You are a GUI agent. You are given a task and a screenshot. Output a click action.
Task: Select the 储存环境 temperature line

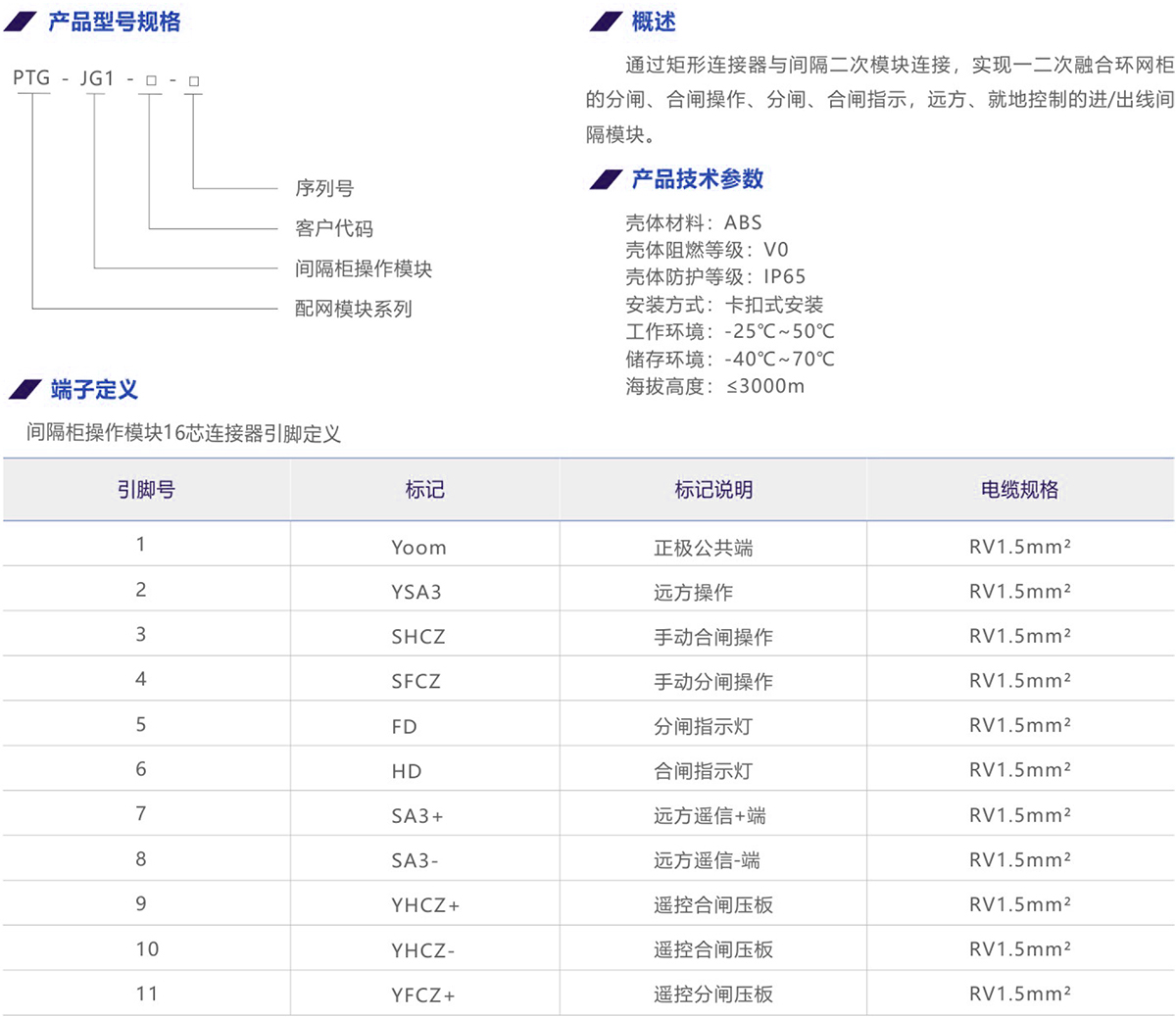(730, 359)
